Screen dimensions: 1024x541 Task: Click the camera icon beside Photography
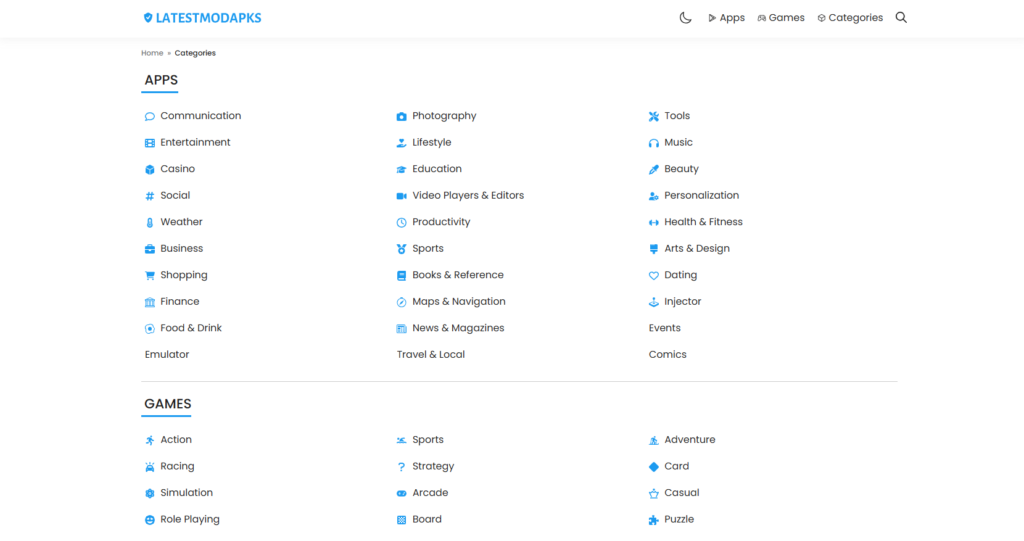pyautogui.click(x=401, y=116)
